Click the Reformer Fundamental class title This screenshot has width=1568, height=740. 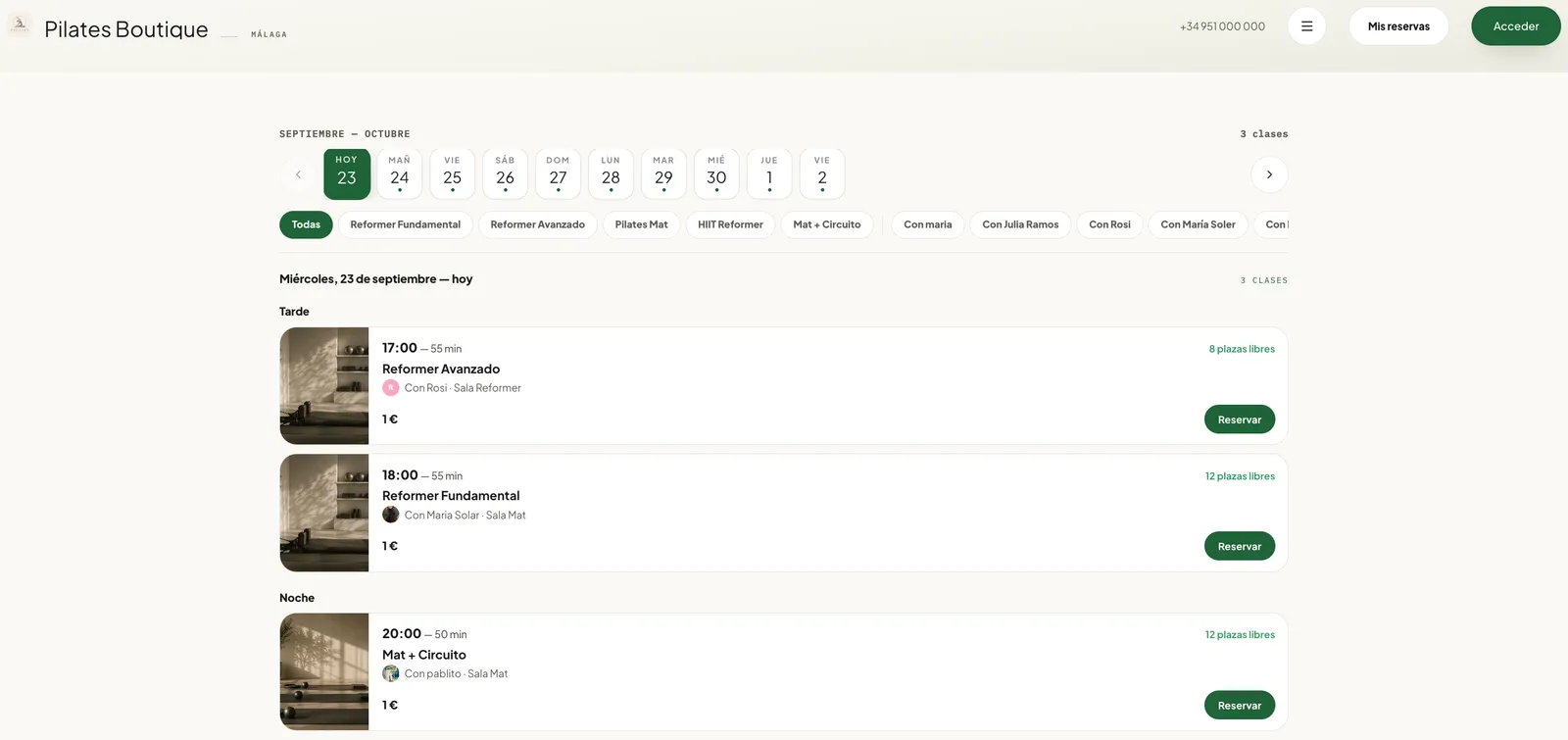pyautogui.click(x=451, y=496)
